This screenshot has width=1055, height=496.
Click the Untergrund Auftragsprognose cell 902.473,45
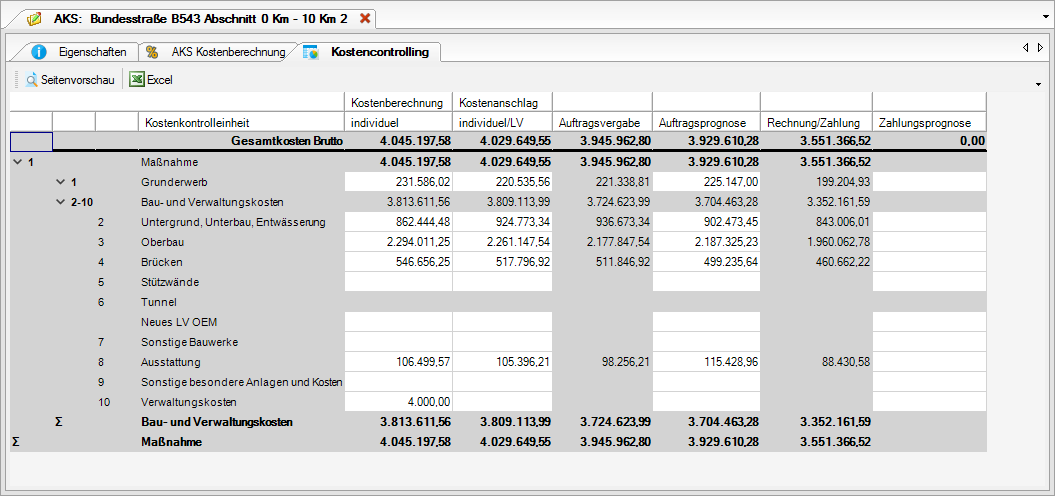(x=706, y=222)
